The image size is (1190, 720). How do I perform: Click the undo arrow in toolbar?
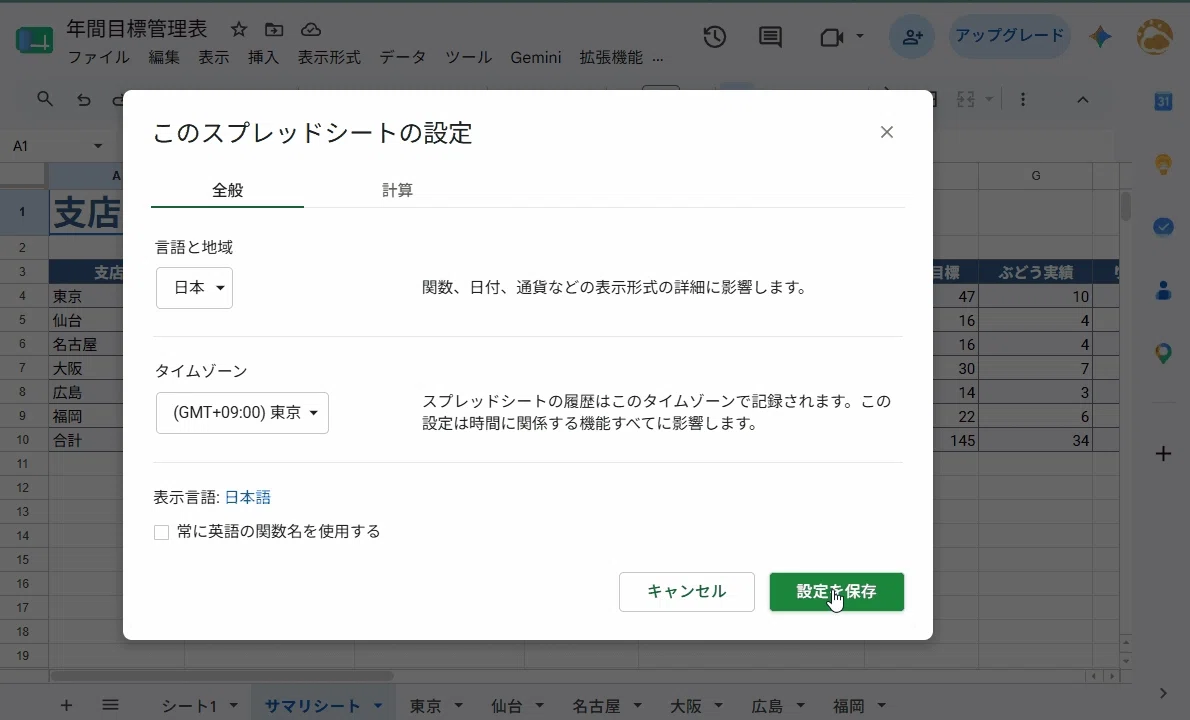click(x=83, y=99)
